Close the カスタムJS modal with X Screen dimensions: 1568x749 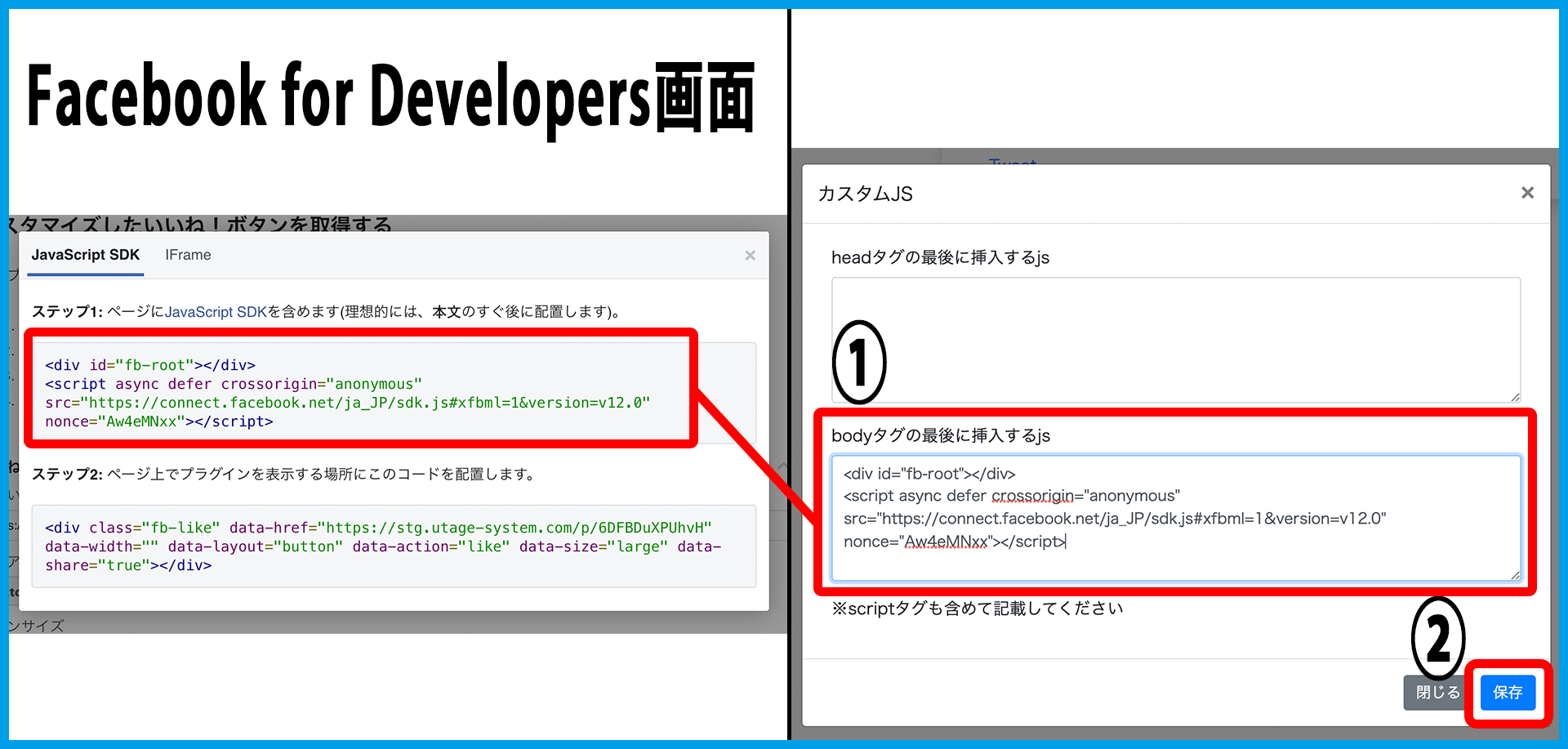(x=1527, y=193)
